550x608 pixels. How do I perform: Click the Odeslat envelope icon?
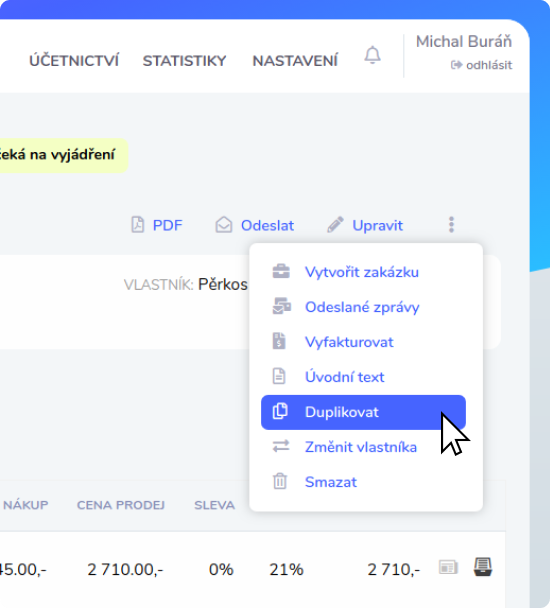pyautogui.click(x=224, y=225)
